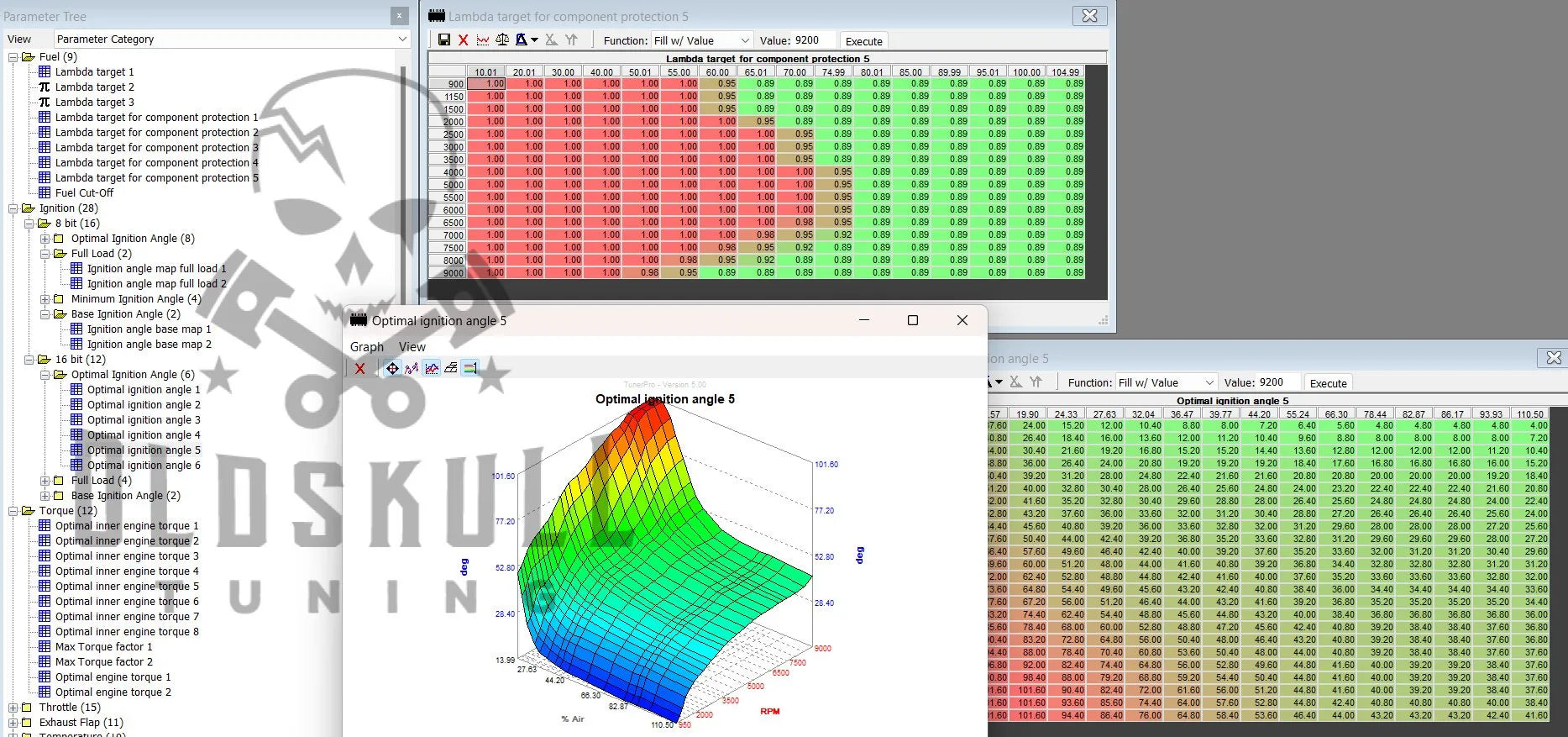1568x737 pixels.
Task: Click the save icon in Lambda table toolbar
Action: click(x=444, y=40)
